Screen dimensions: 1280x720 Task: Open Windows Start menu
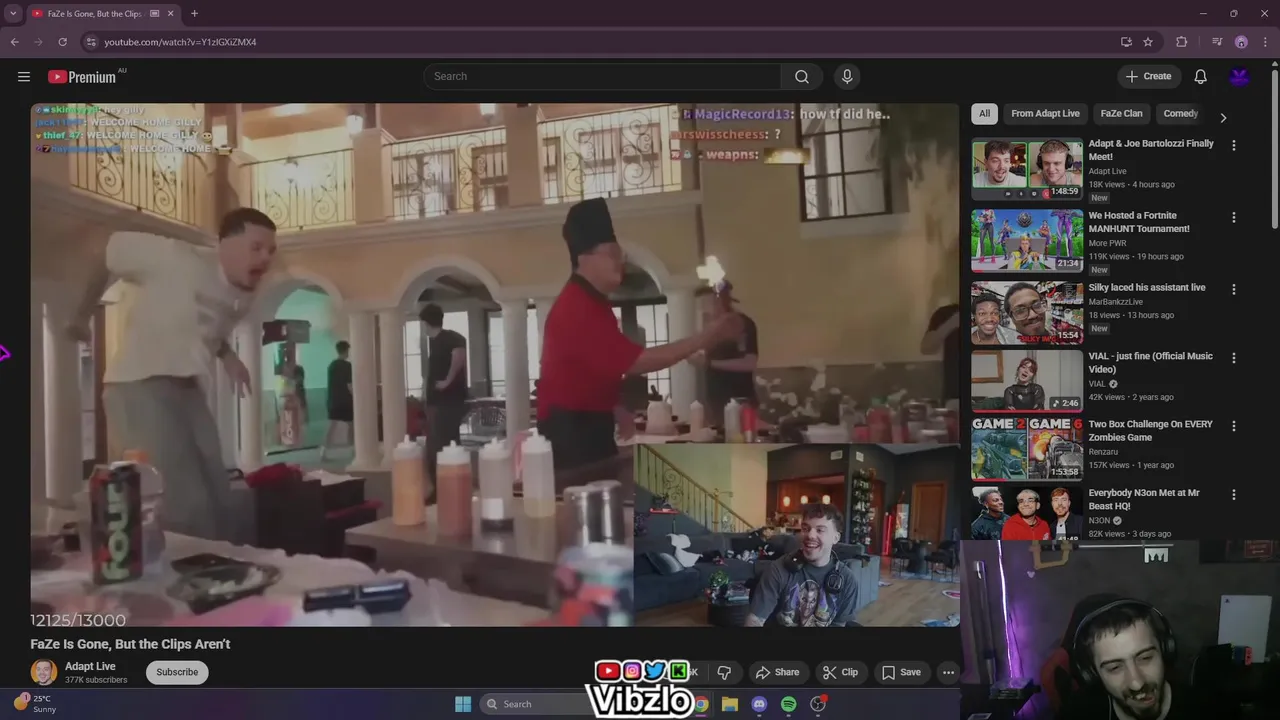coord(463,704)
